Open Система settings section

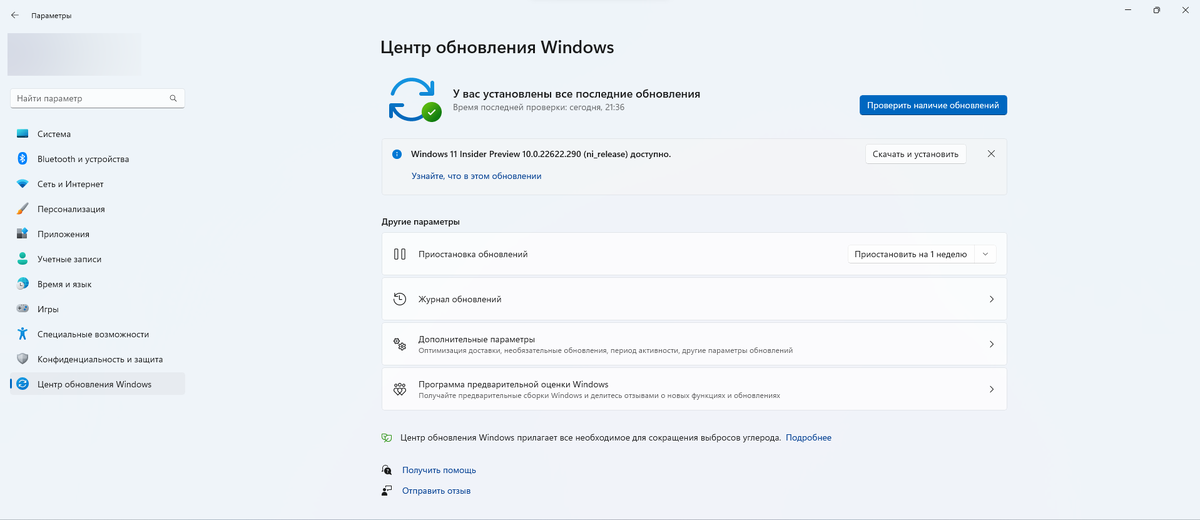97,134
